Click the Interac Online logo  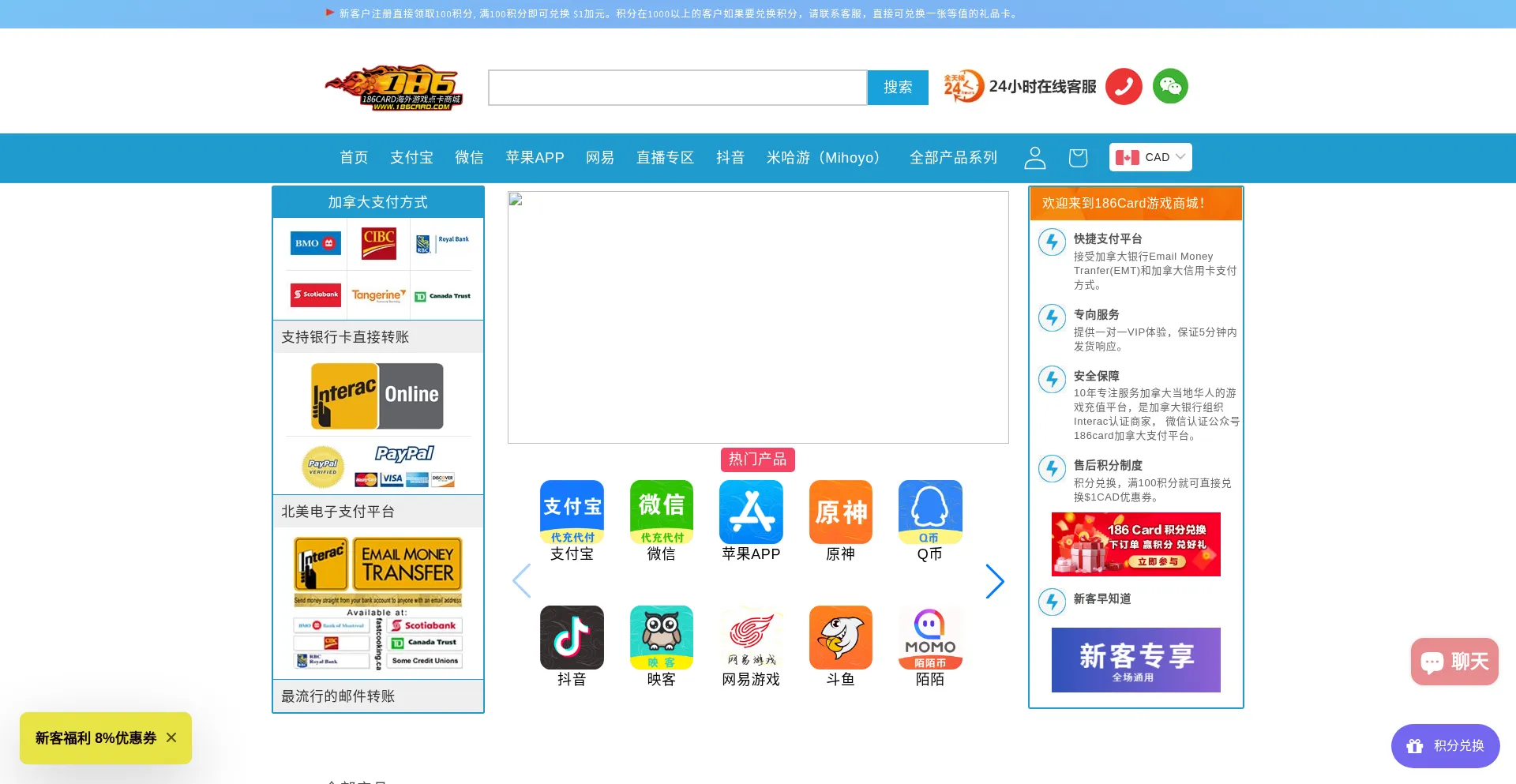[377, 396]
